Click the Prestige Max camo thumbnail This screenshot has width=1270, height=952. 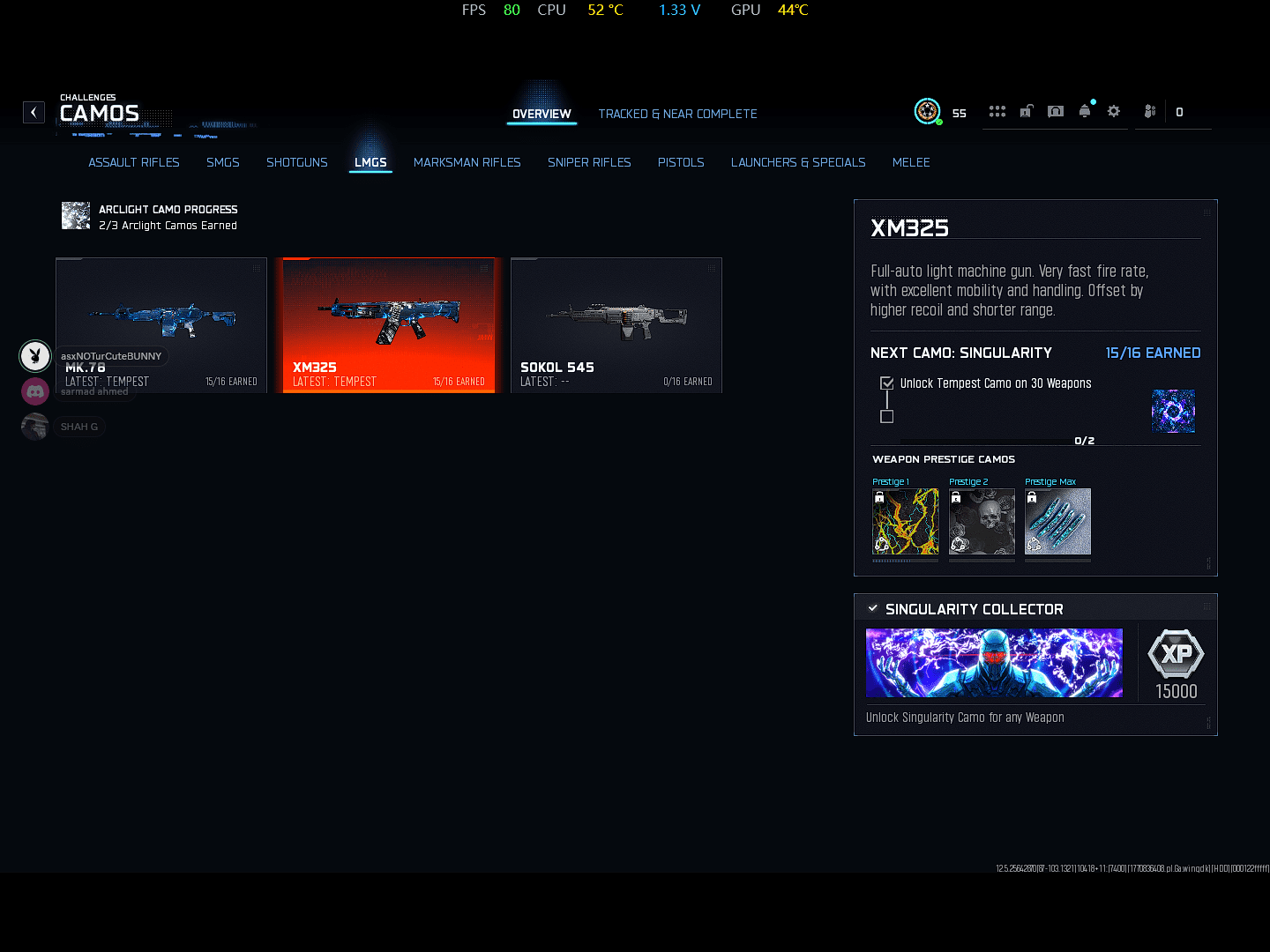(1057, 522)
